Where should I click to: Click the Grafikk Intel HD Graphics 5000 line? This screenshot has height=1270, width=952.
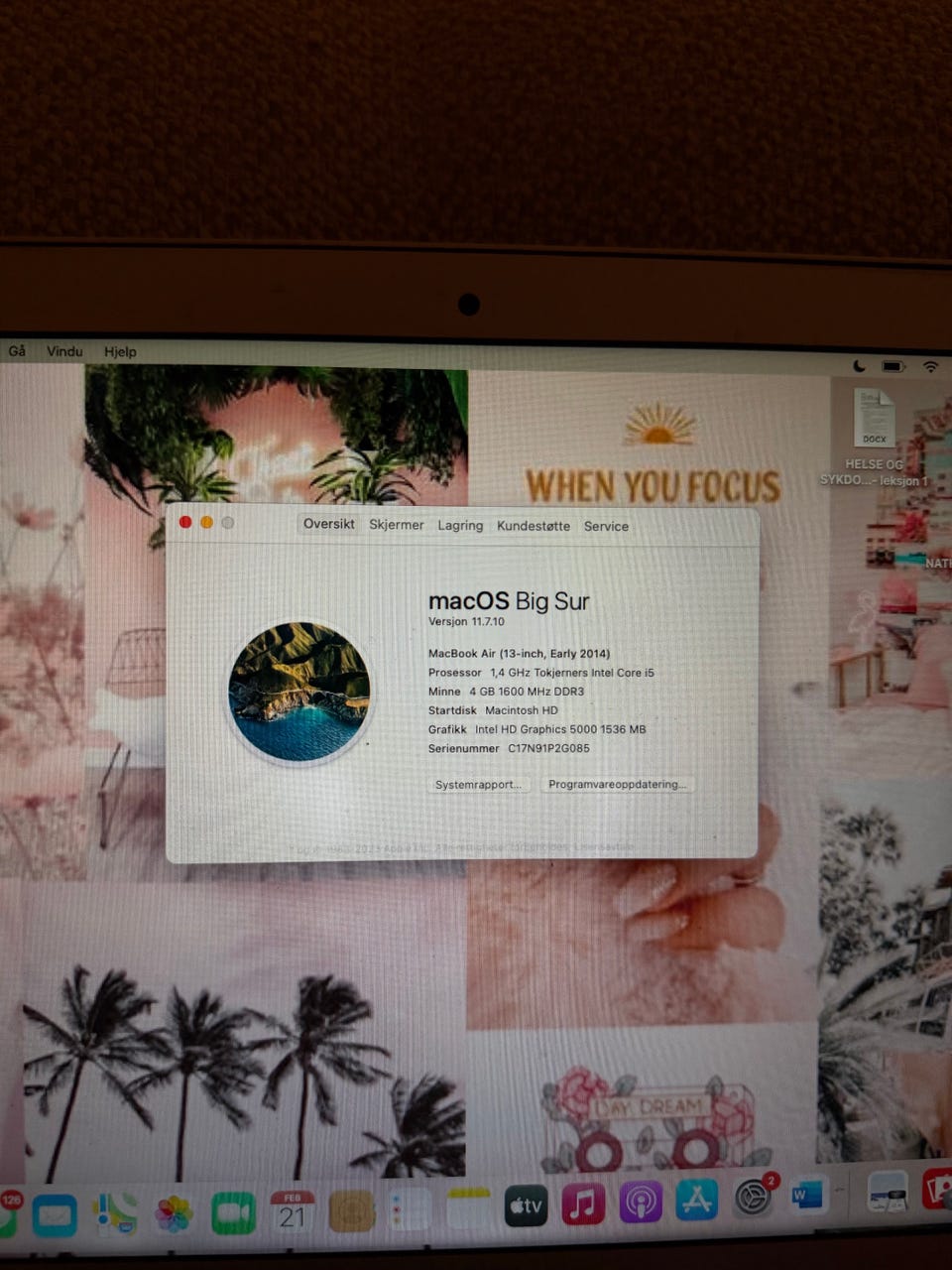tap(536, 729)
